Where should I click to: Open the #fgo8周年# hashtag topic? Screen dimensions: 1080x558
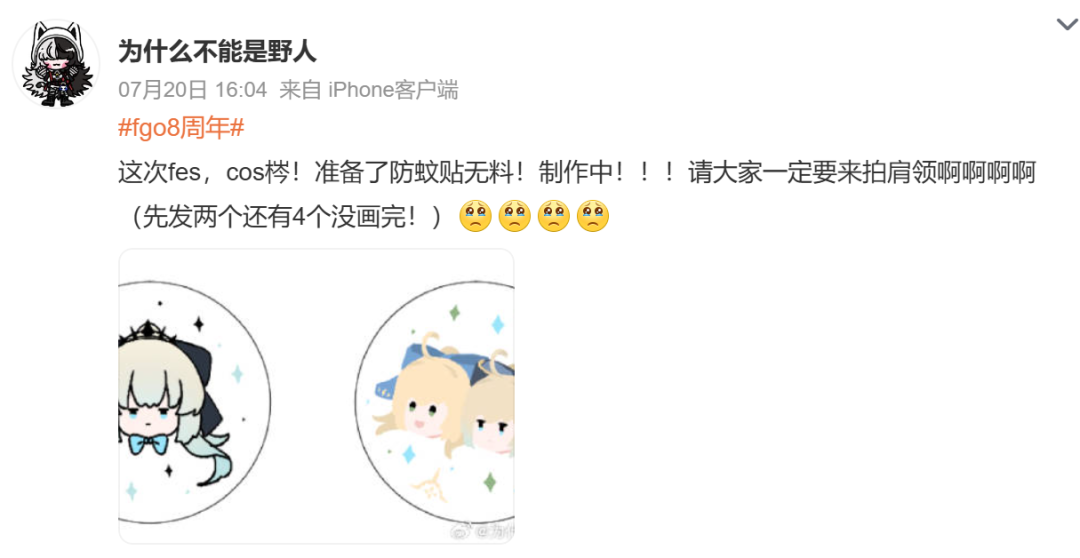coord(181,128)
